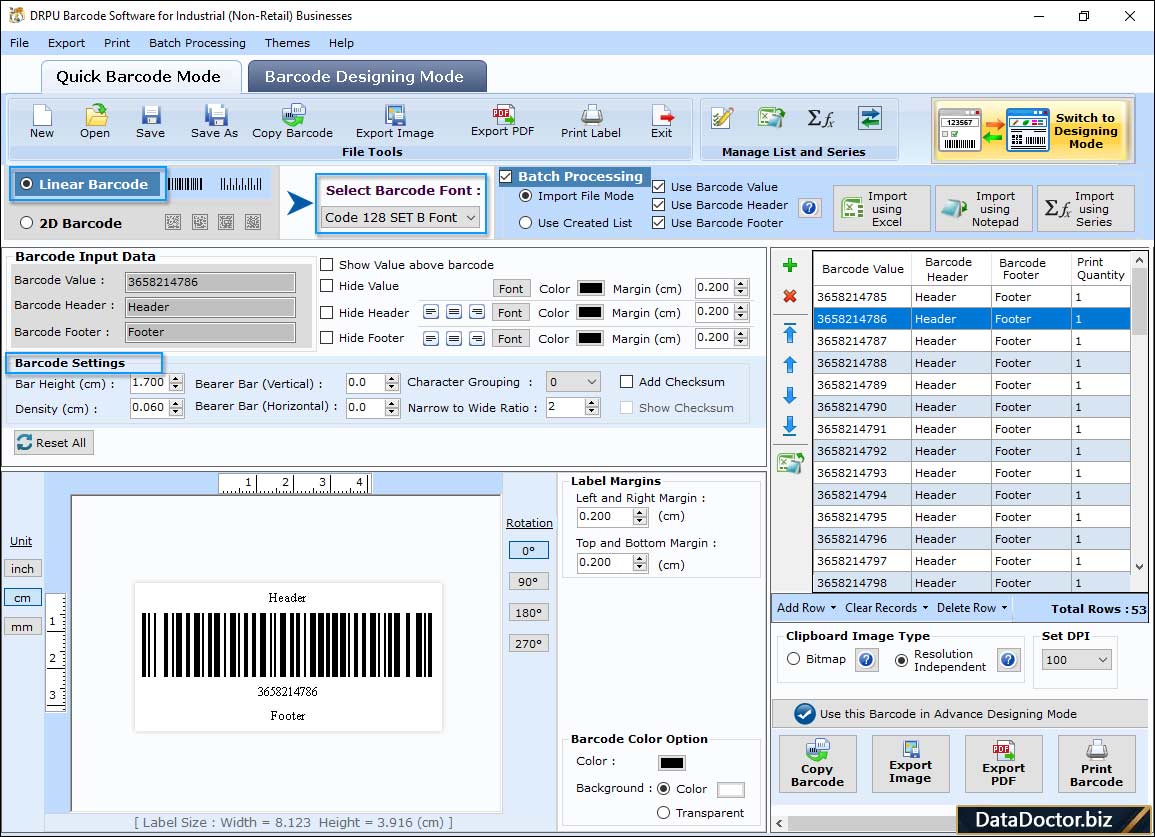This screenshot has height=837, width=1155.
Task: Select the Use Created List option
Action: pos(525,223)
